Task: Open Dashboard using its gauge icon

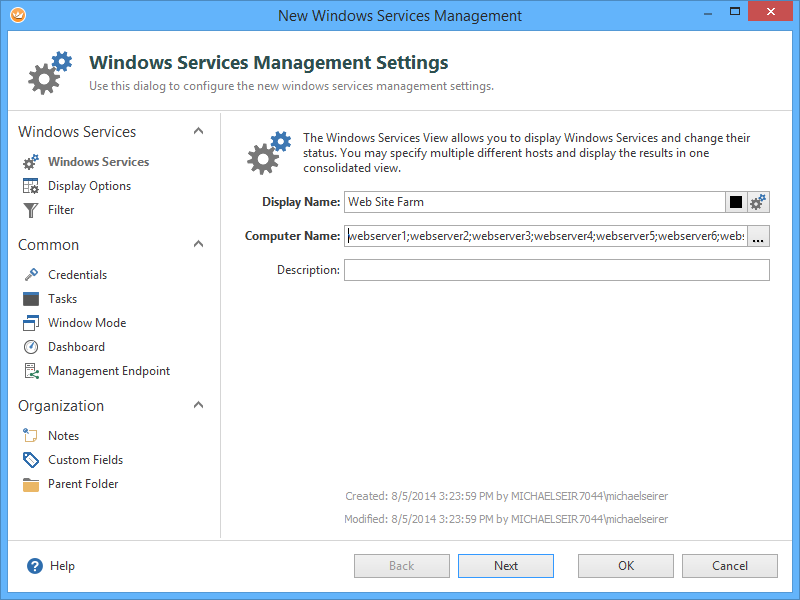Action: pyautogui.click(x=31, y=347)
